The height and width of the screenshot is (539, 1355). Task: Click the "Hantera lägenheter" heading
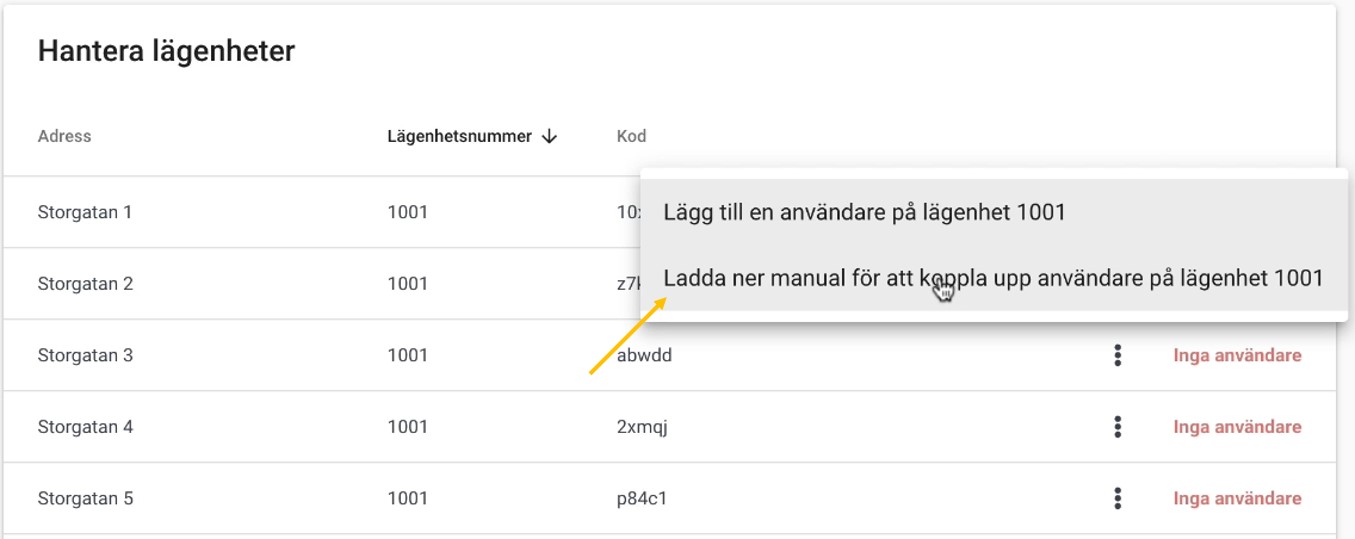[166, 51]
